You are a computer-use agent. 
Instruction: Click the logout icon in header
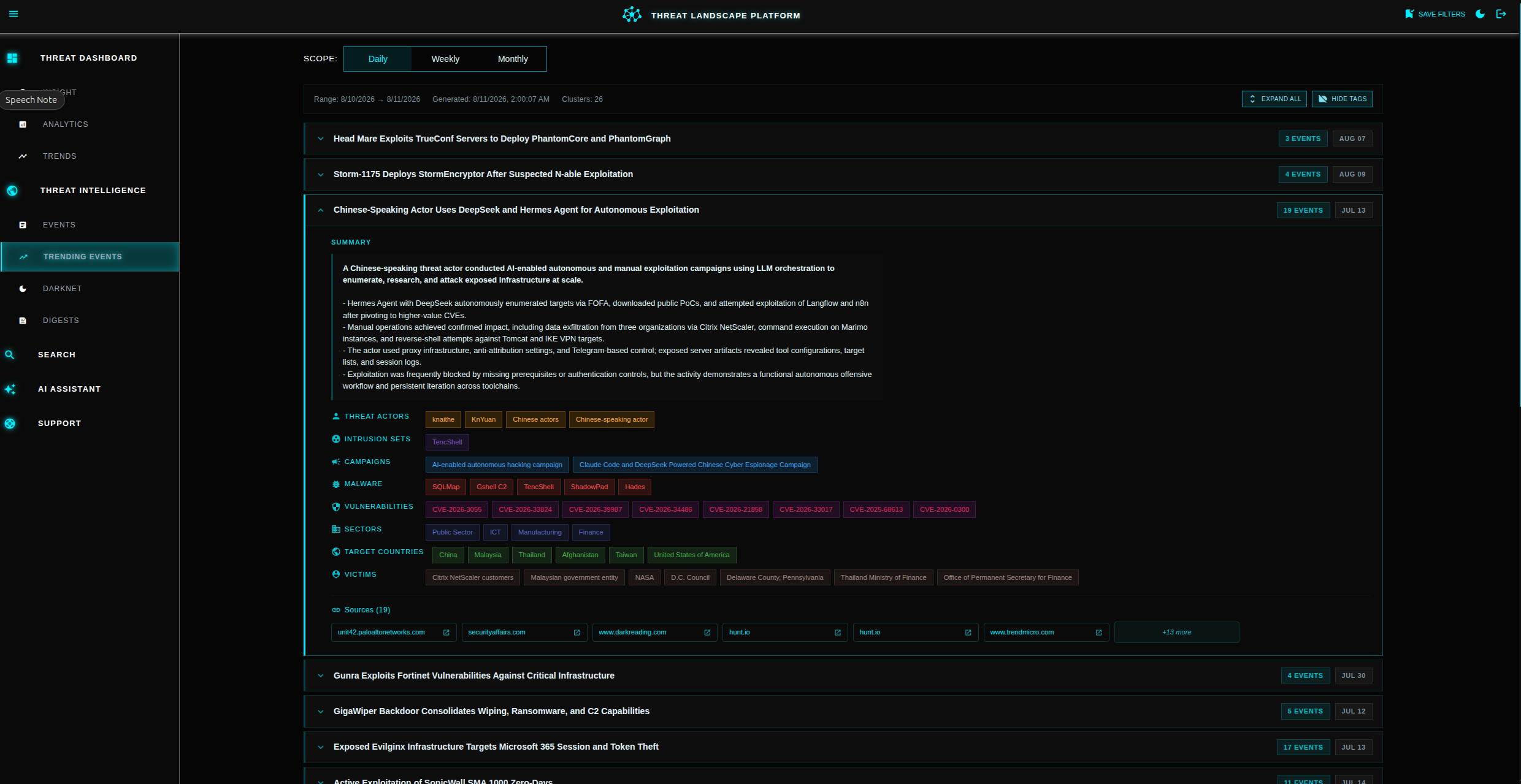point(1501,14)
